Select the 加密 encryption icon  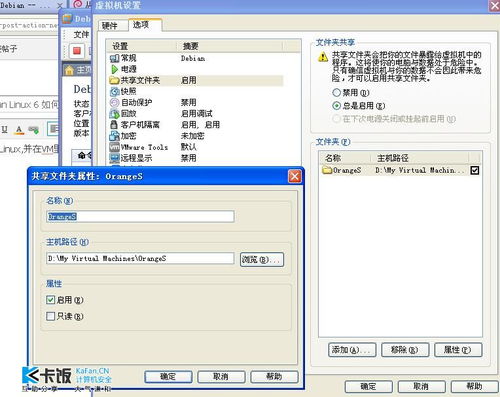pyautogui.click(x=114, y=136)
